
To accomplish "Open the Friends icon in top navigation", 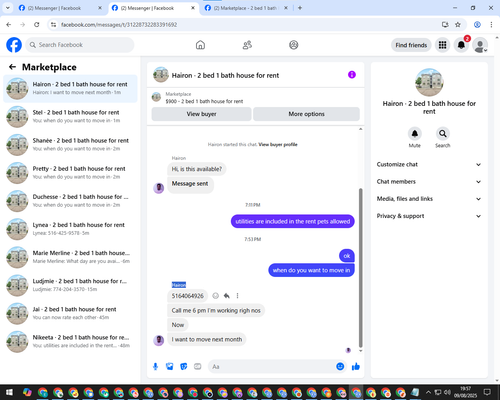I will (x=247, y=45).
